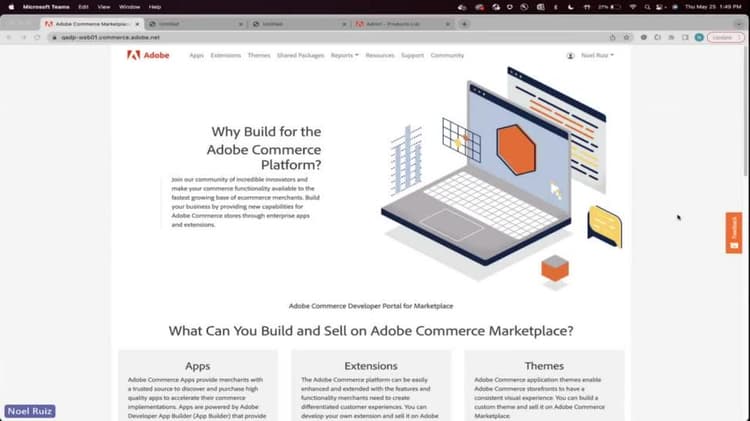Open the View menu
The width and height of the screenshot is (750, 421).
(104, 7)
